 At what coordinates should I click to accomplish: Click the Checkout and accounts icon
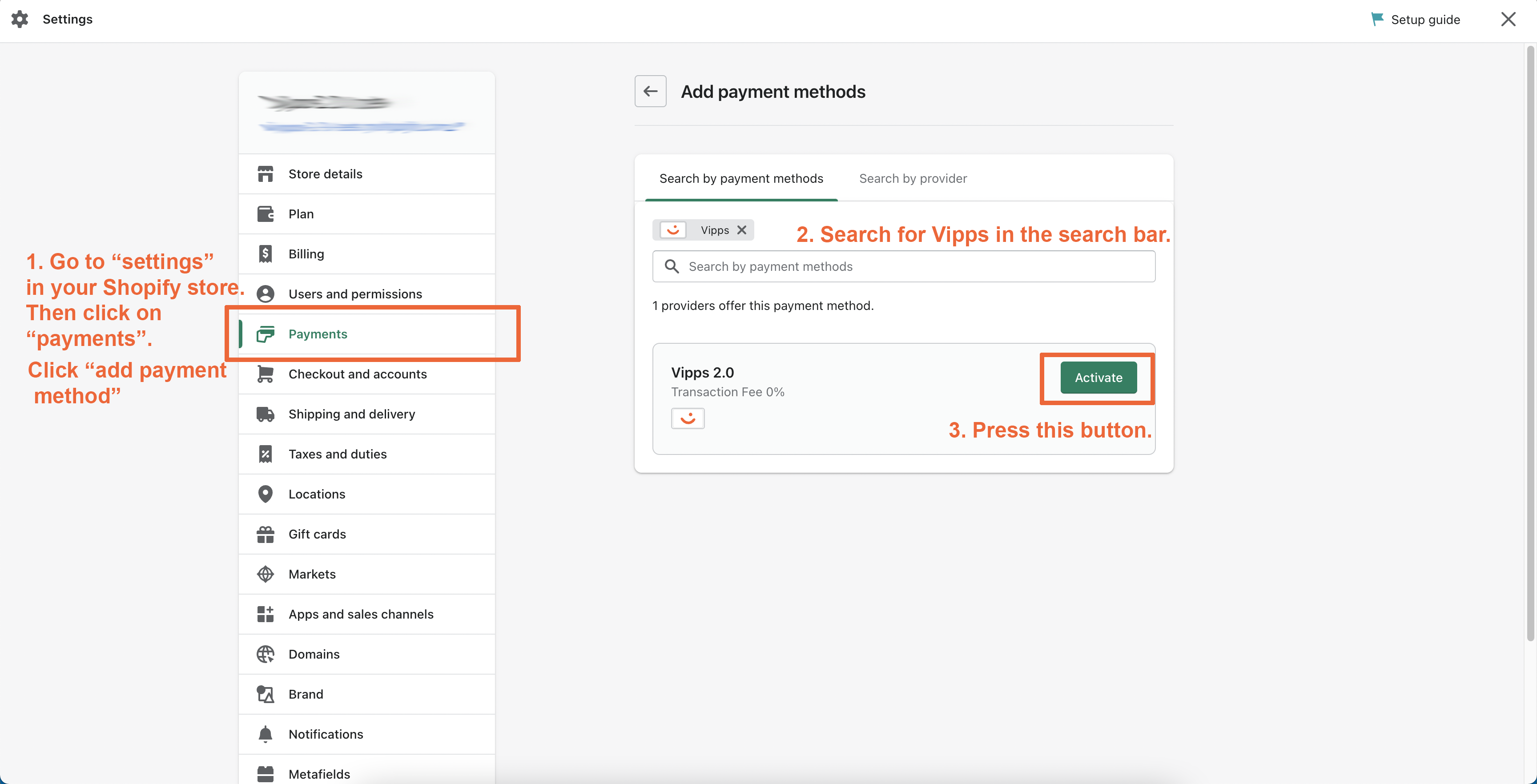tap(264, 373)
